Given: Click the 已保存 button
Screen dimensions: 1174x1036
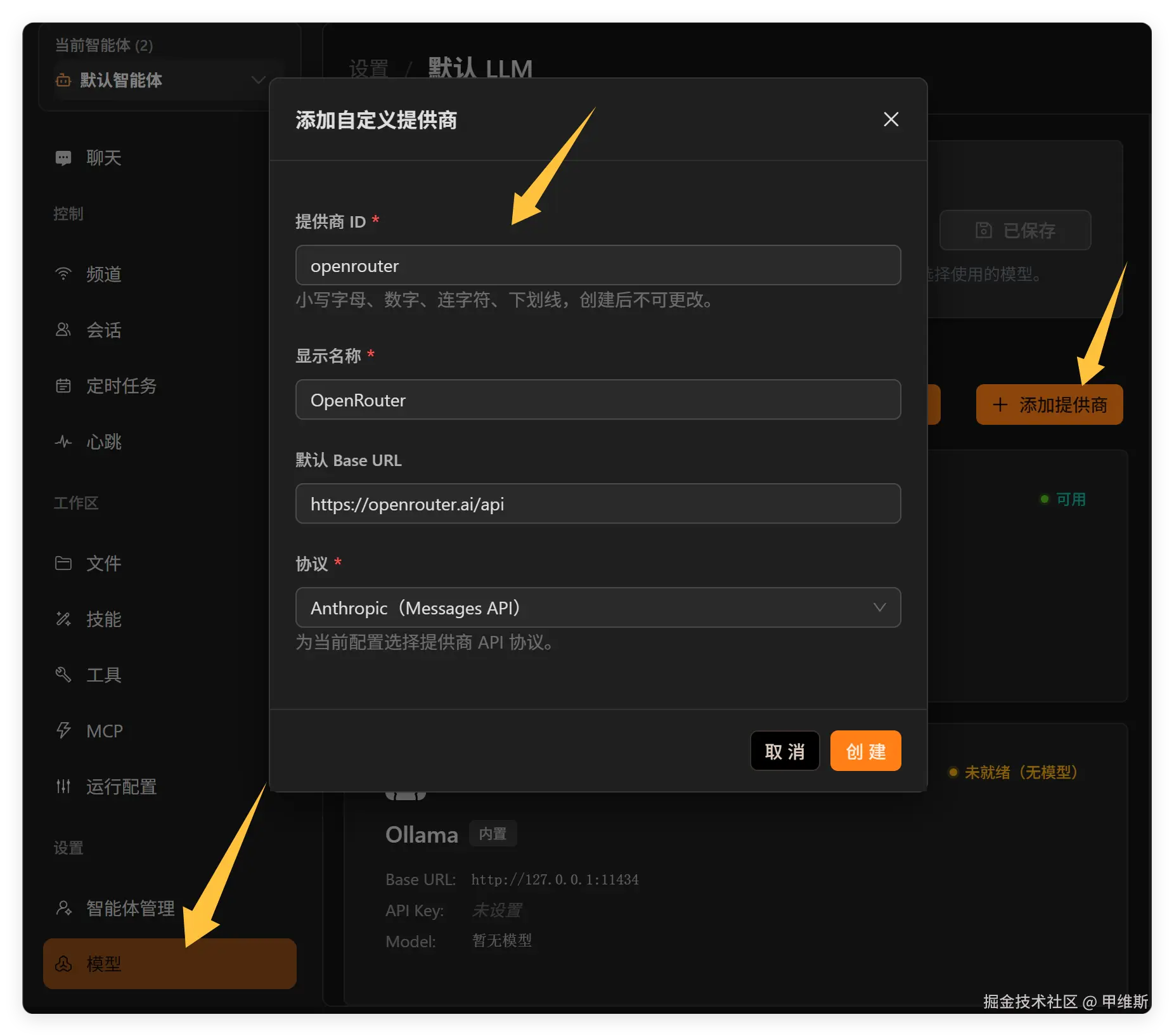Looking at the screenshot, I should point(1015,230).
